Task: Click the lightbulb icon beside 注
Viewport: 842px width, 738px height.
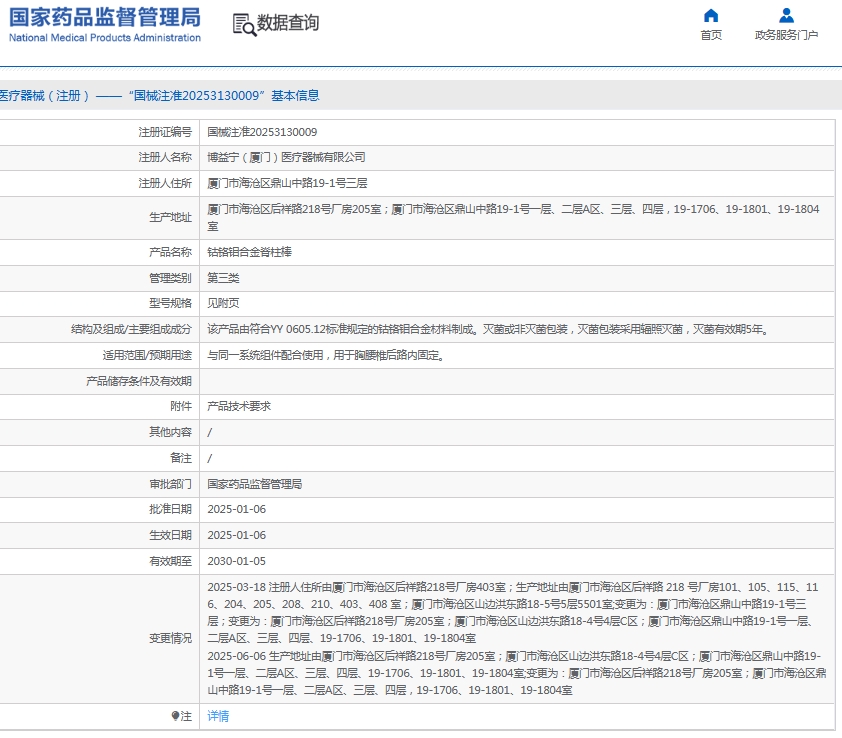Action: [175, 716]
